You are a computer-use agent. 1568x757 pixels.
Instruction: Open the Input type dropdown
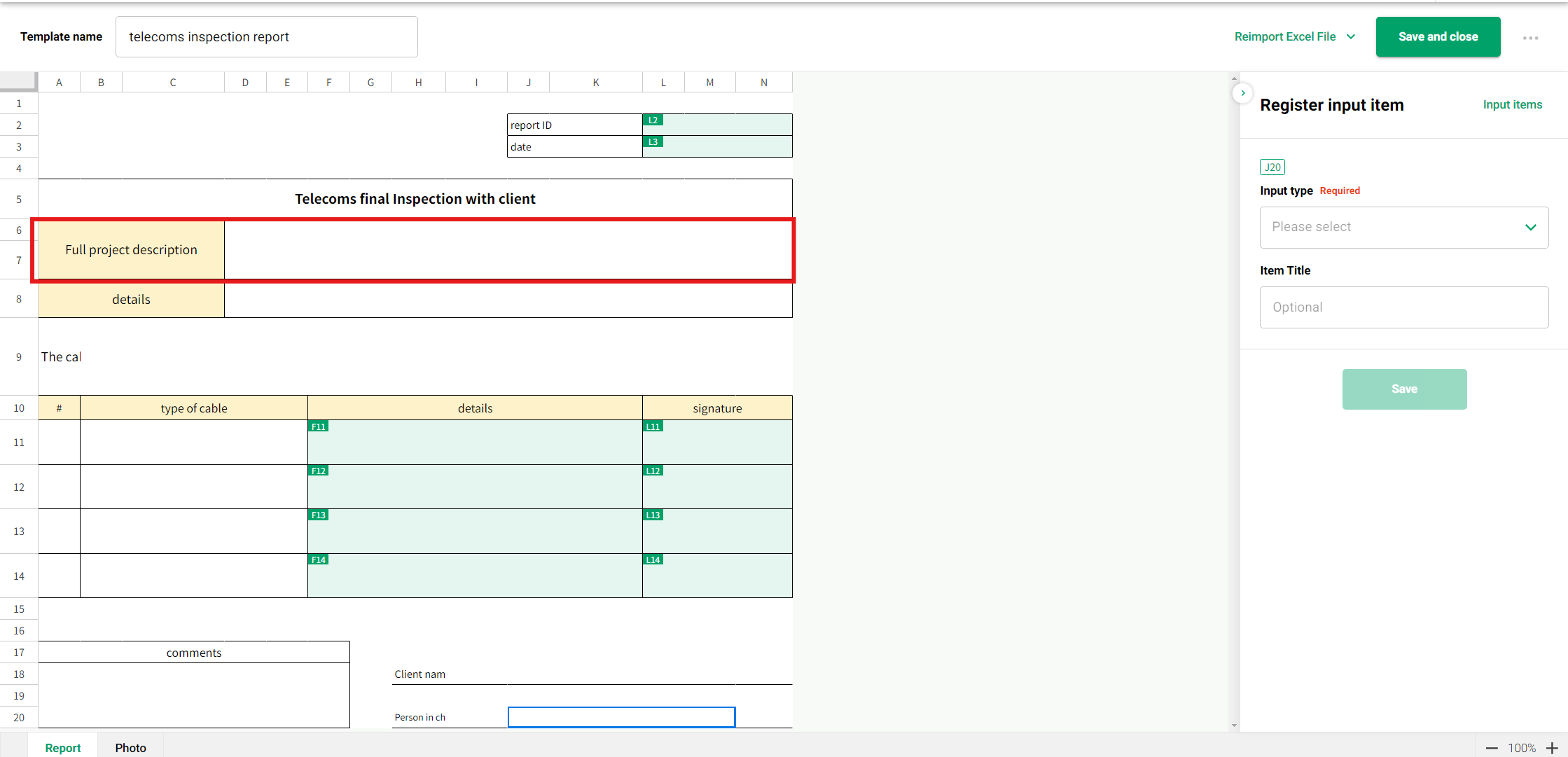coord(1403,227)
